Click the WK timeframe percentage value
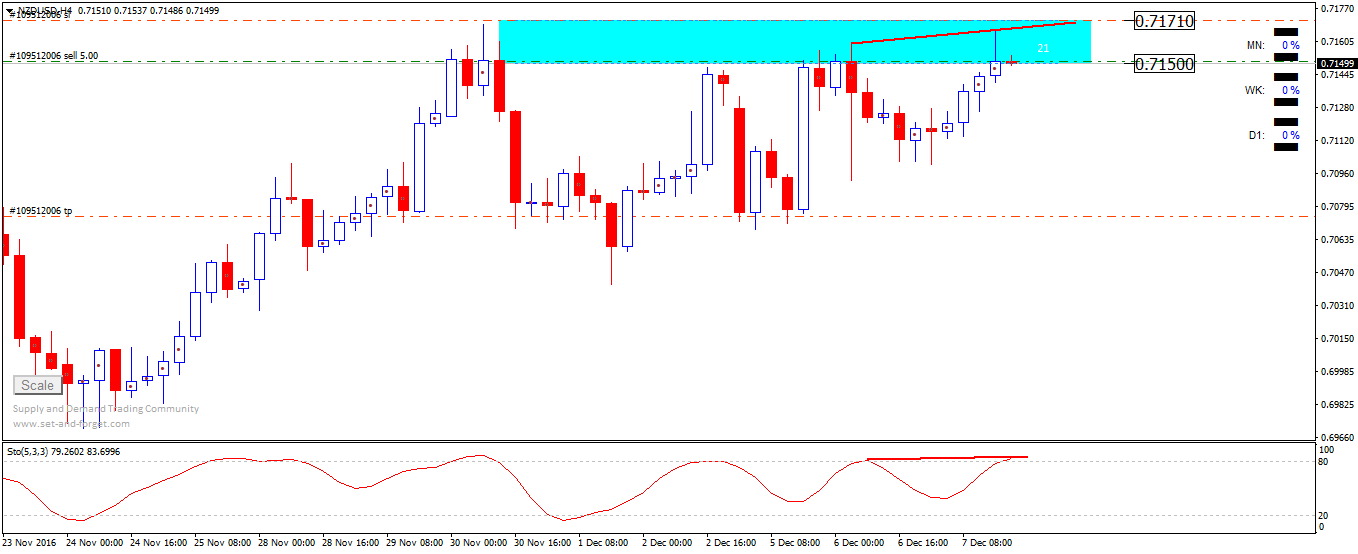The height and width of the screenshot is (554, 1358). [1291, 90]
